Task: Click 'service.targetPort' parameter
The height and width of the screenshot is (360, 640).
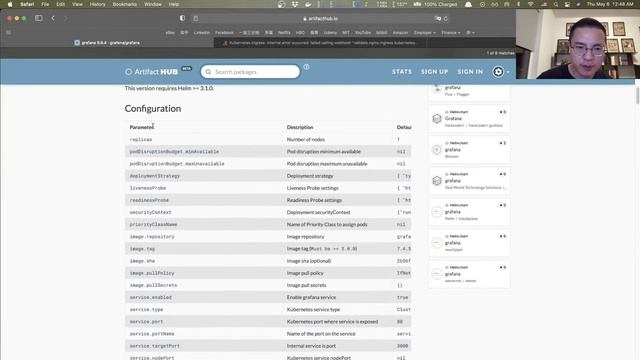Action: (155, 346)
